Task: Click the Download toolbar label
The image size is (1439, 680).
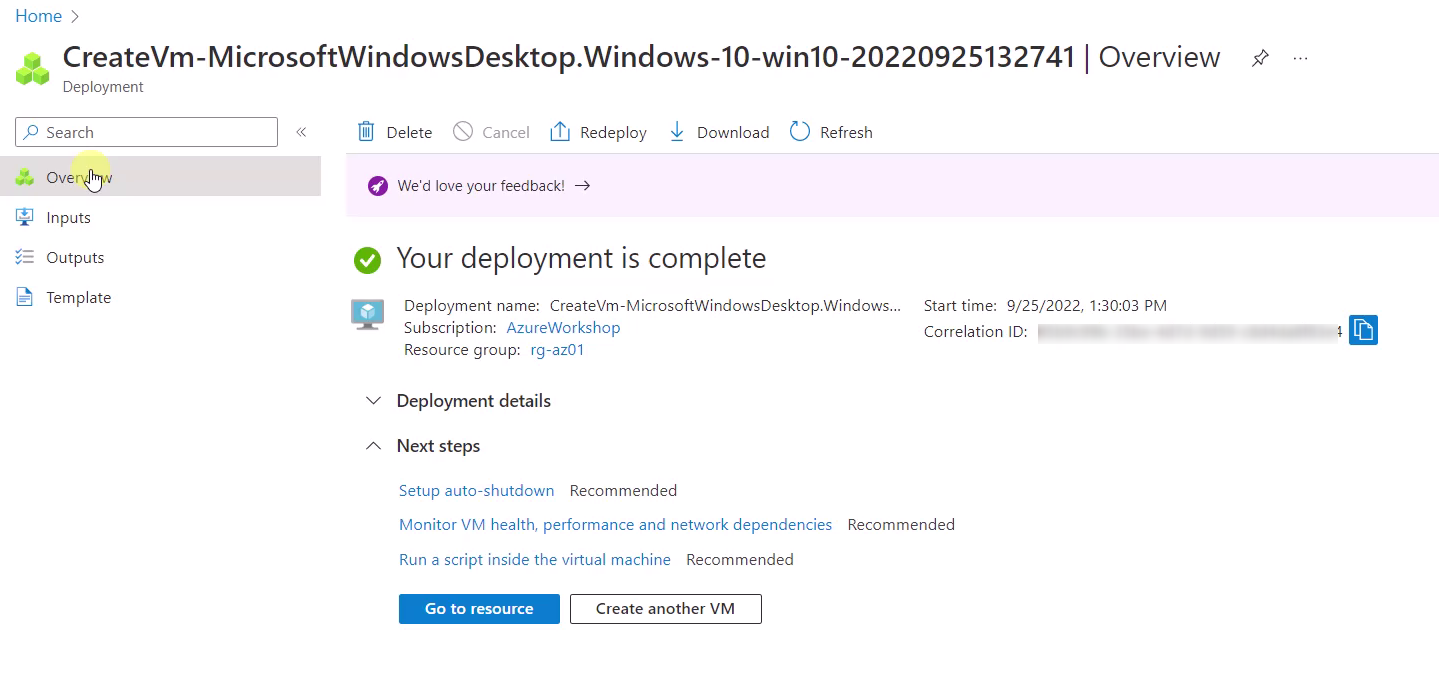Action: pyautogui.click(x=733, y=132)
